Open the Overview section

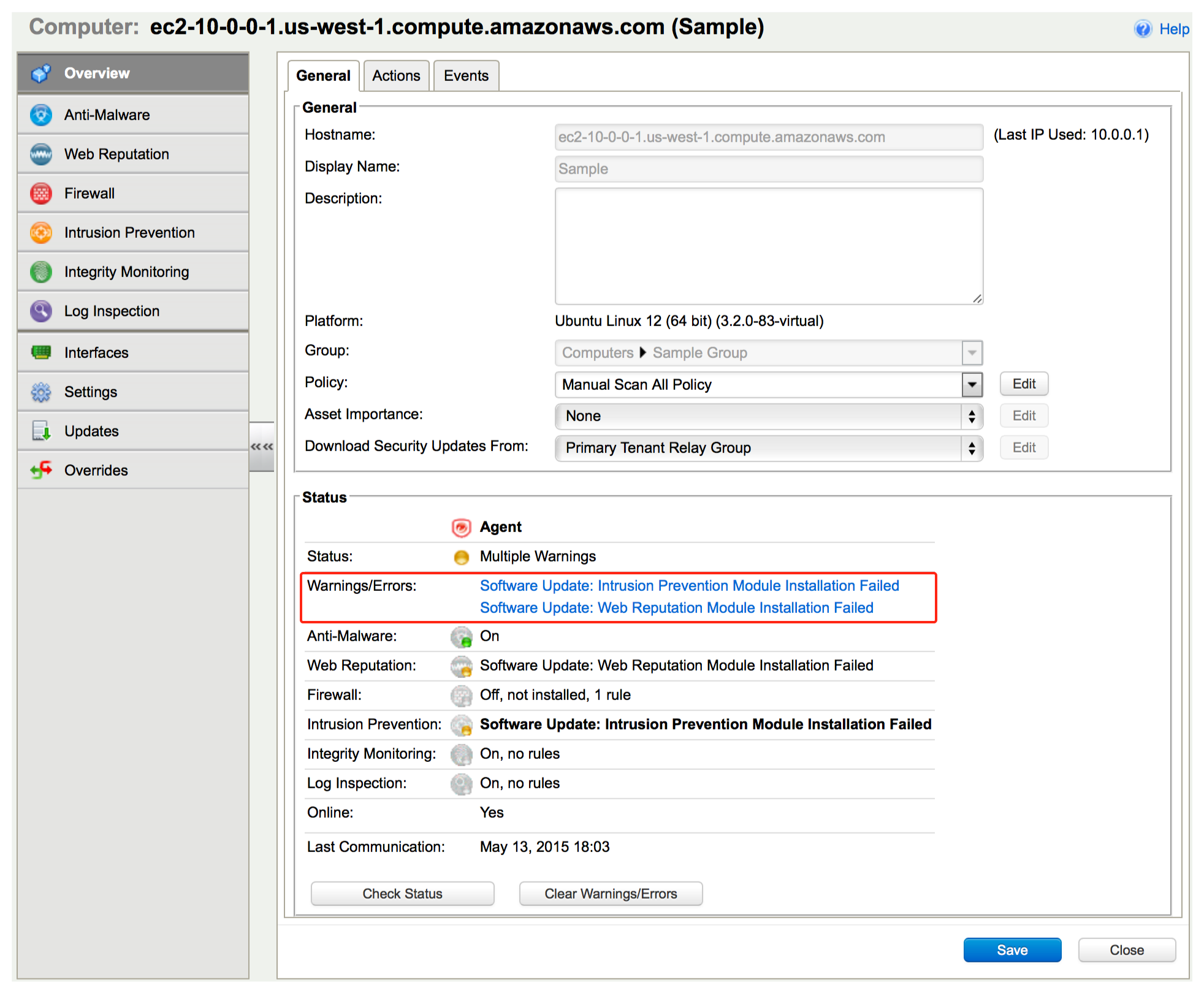(x=133, y=74)
